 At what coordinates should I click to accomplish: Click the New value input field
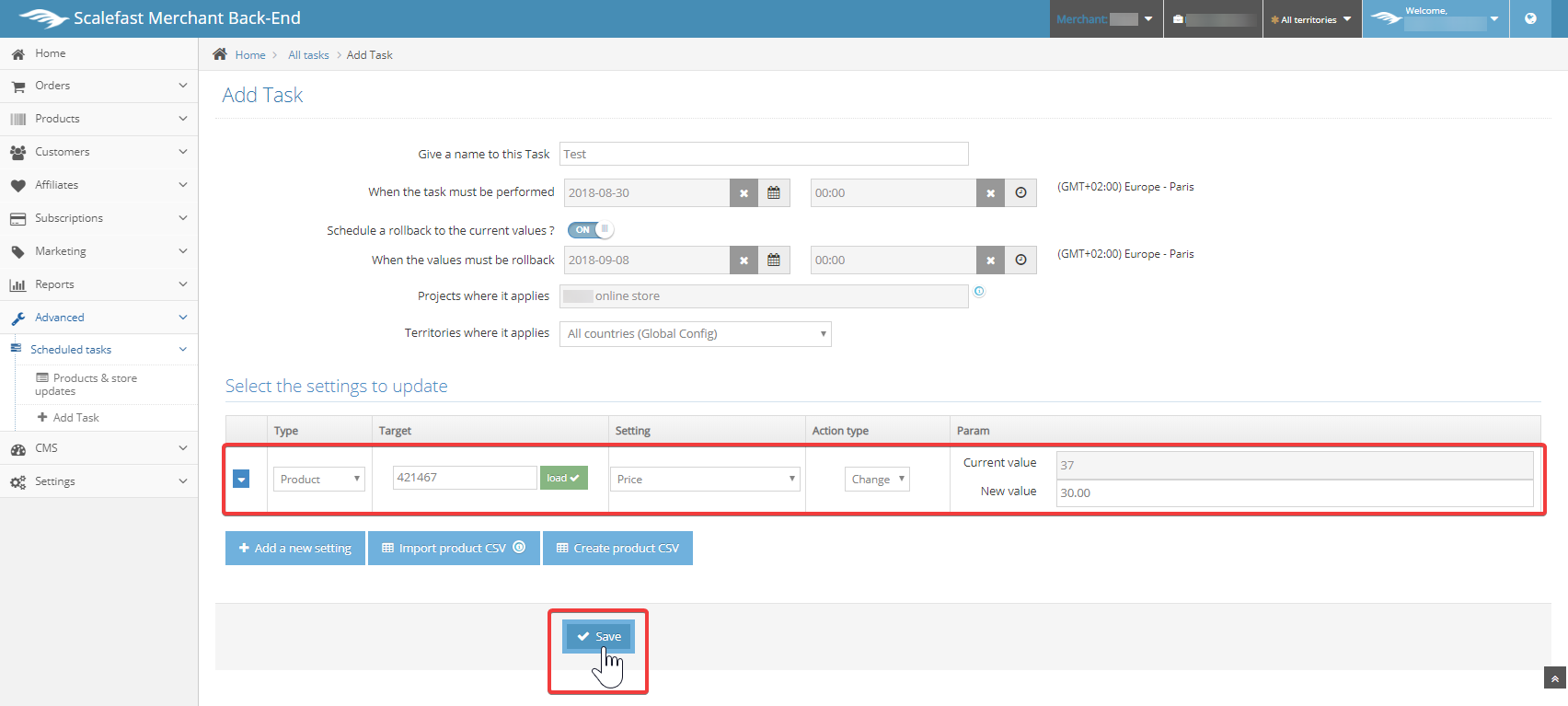click(x=1294, y=493)
